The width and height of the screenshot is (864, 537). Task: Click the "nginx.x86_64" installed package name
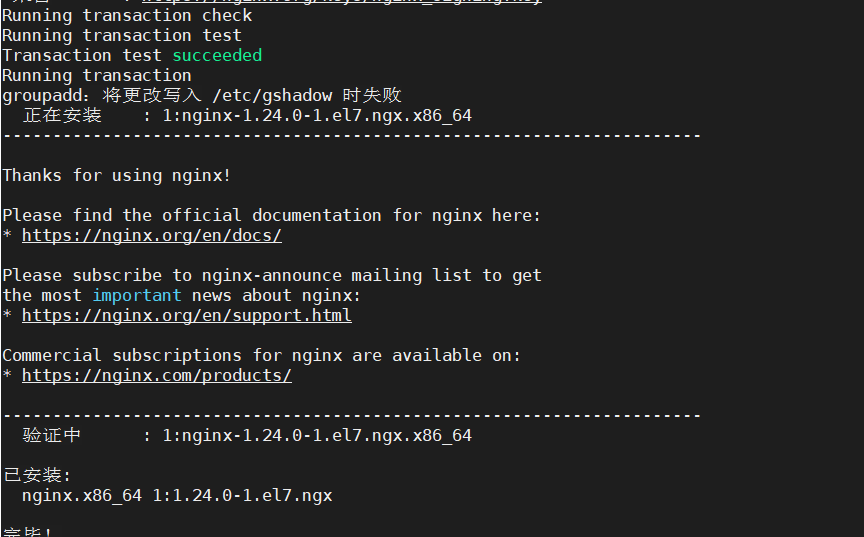[82, 496]
